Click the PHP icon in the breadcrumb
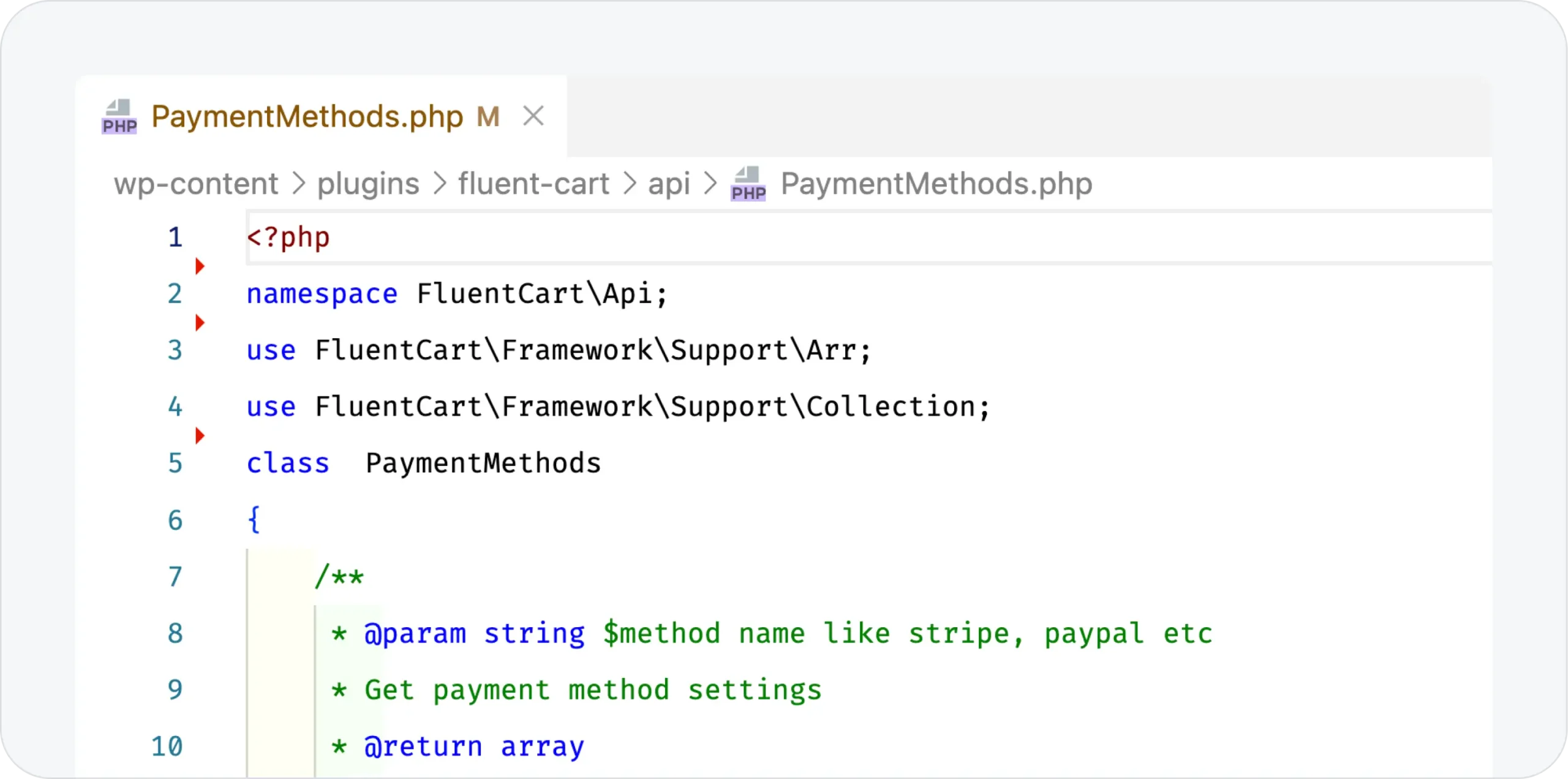1568x779 pixels. click(x=748, y=184)
